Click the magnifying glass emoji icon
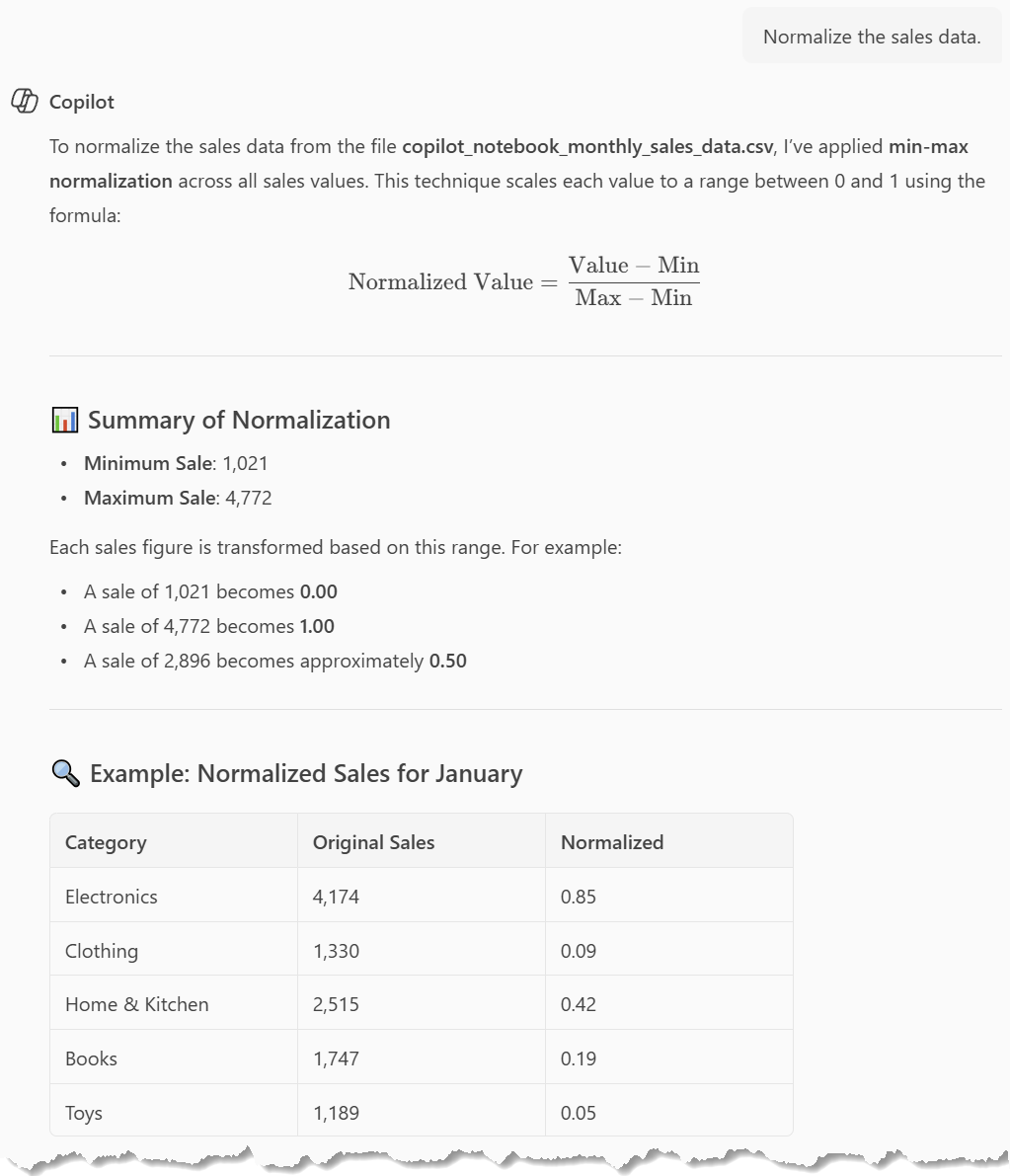The width and height of the screenshot is (1010, 1176). click(x=65, y=773)
